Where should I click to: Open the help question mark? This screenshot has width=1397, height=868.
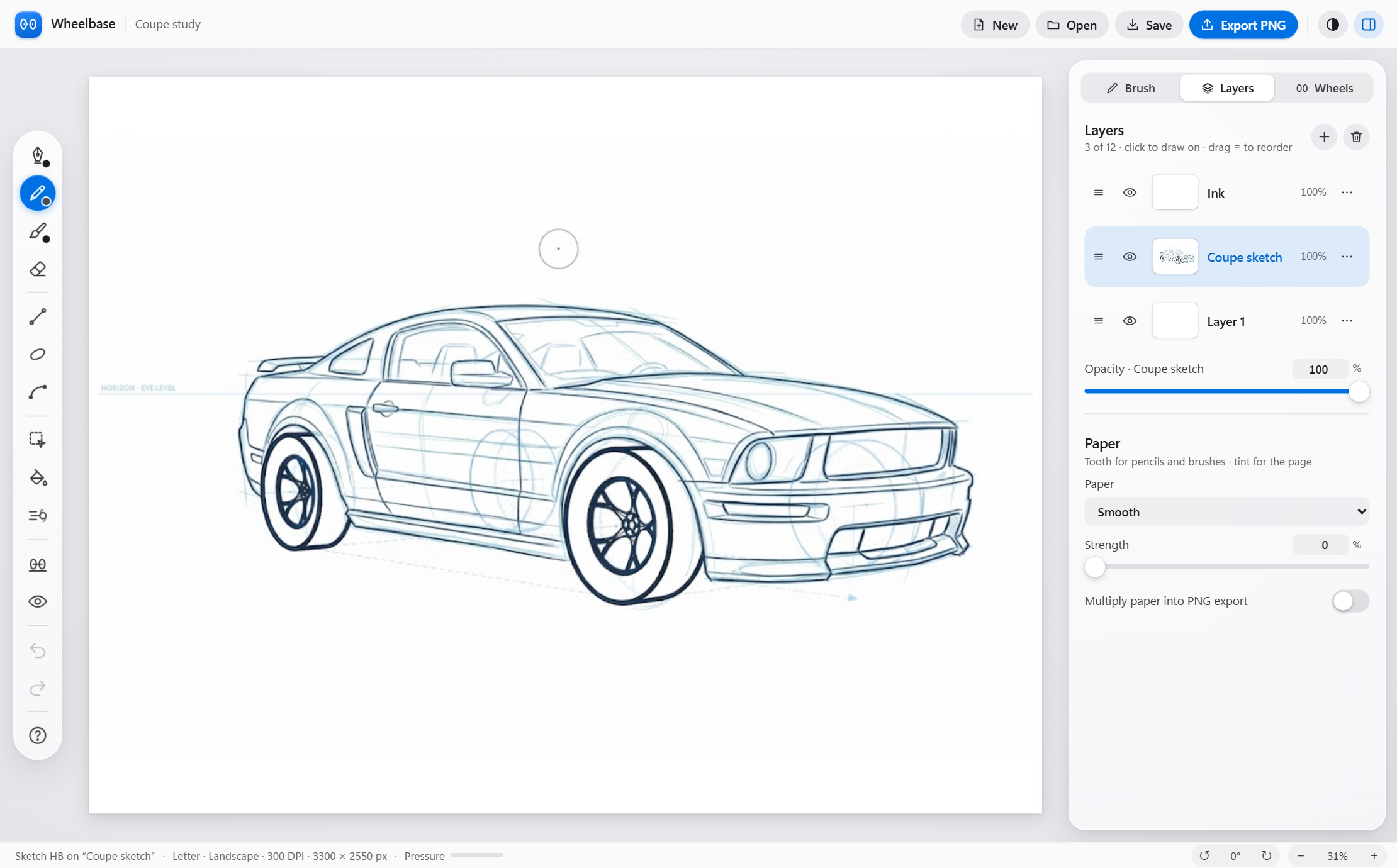(x=38, y=735)
